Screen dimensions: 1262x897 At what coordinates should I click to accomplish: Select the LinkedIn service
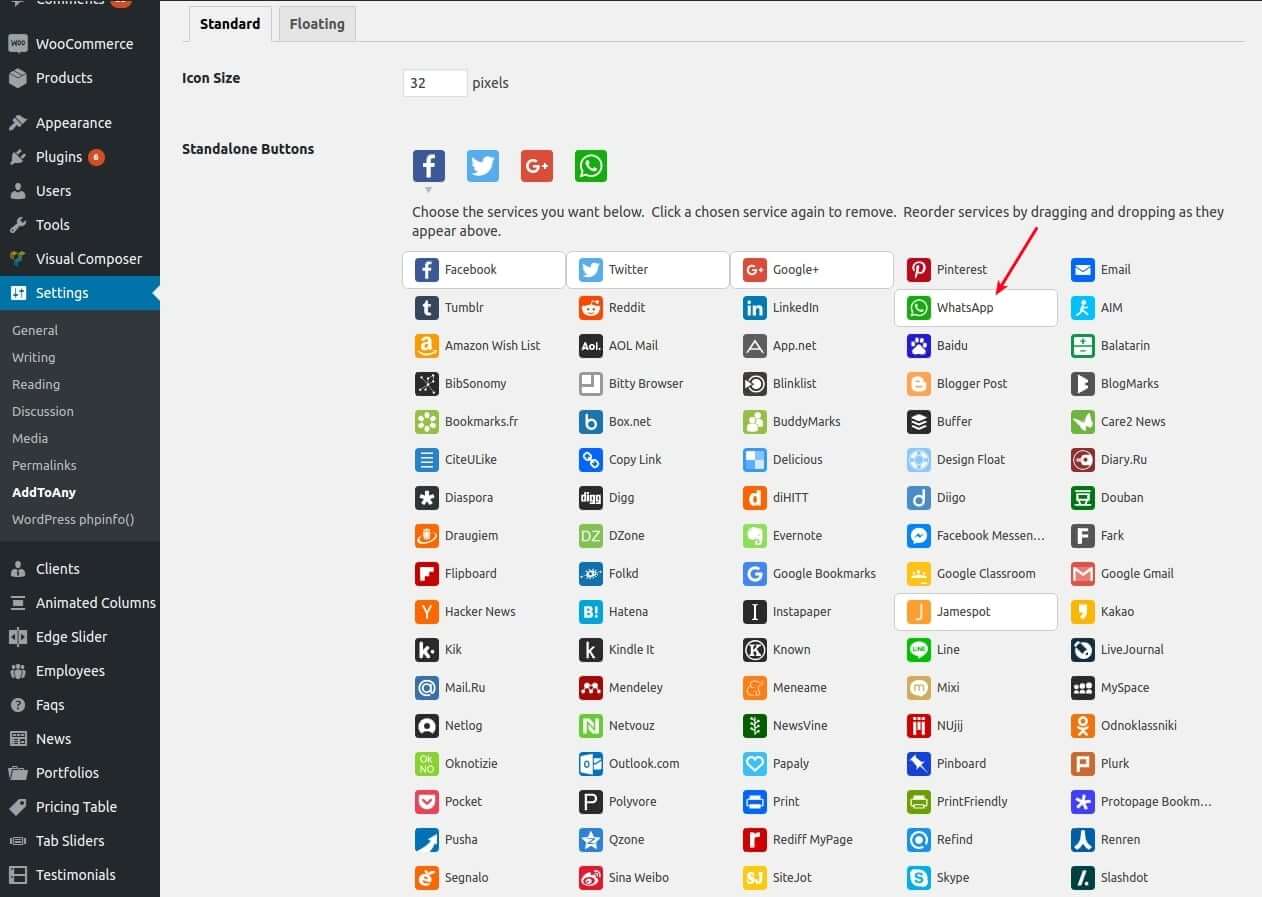(x=811, y=308)
